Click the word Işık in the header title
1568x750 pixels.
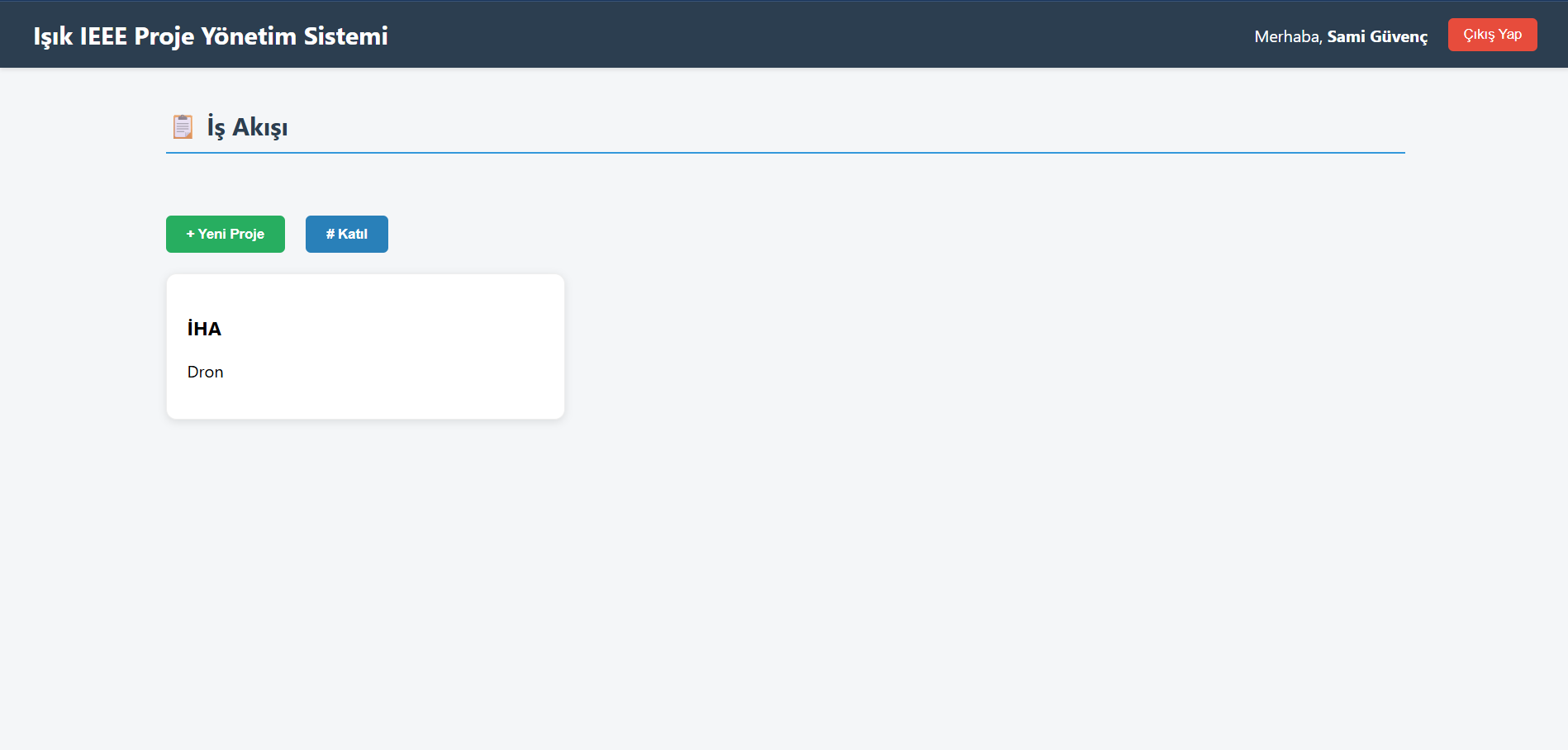pos(53,36)
